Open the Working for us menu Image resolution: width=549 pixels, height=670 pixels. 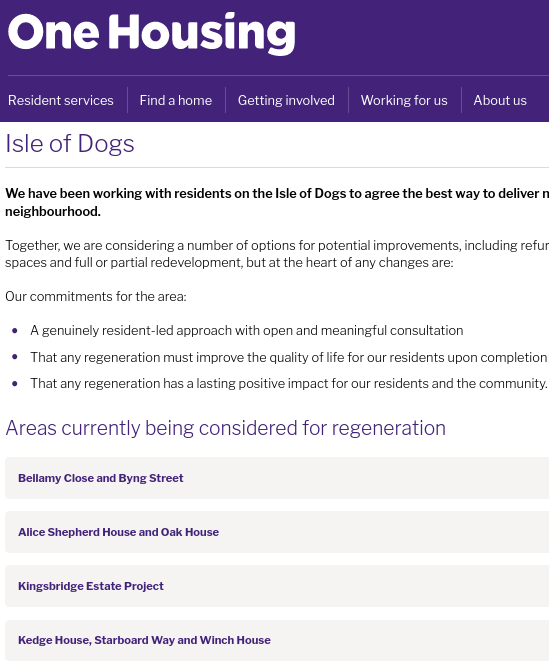coord(404,100)
